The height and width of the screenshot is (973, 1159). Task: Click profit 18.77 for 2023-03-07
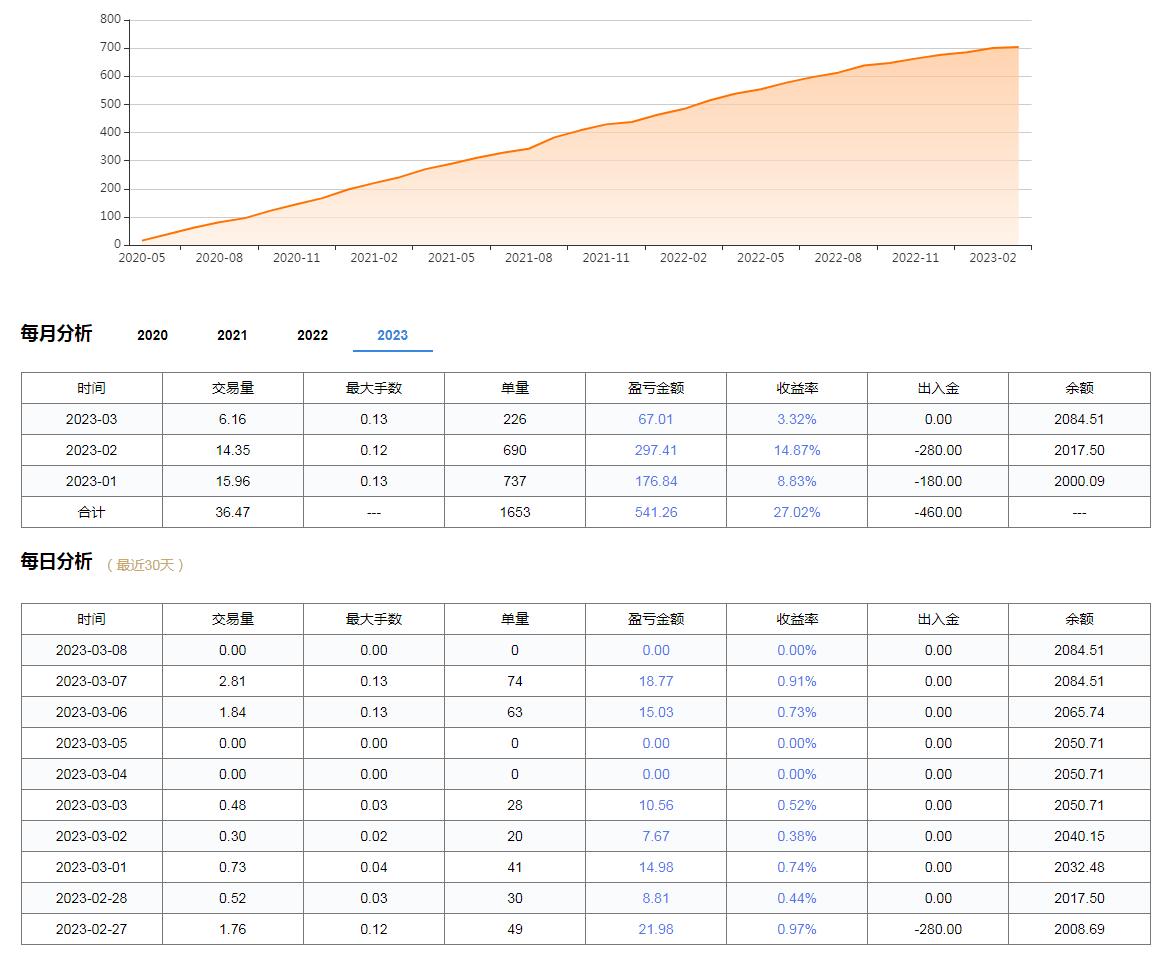[656, 681]
